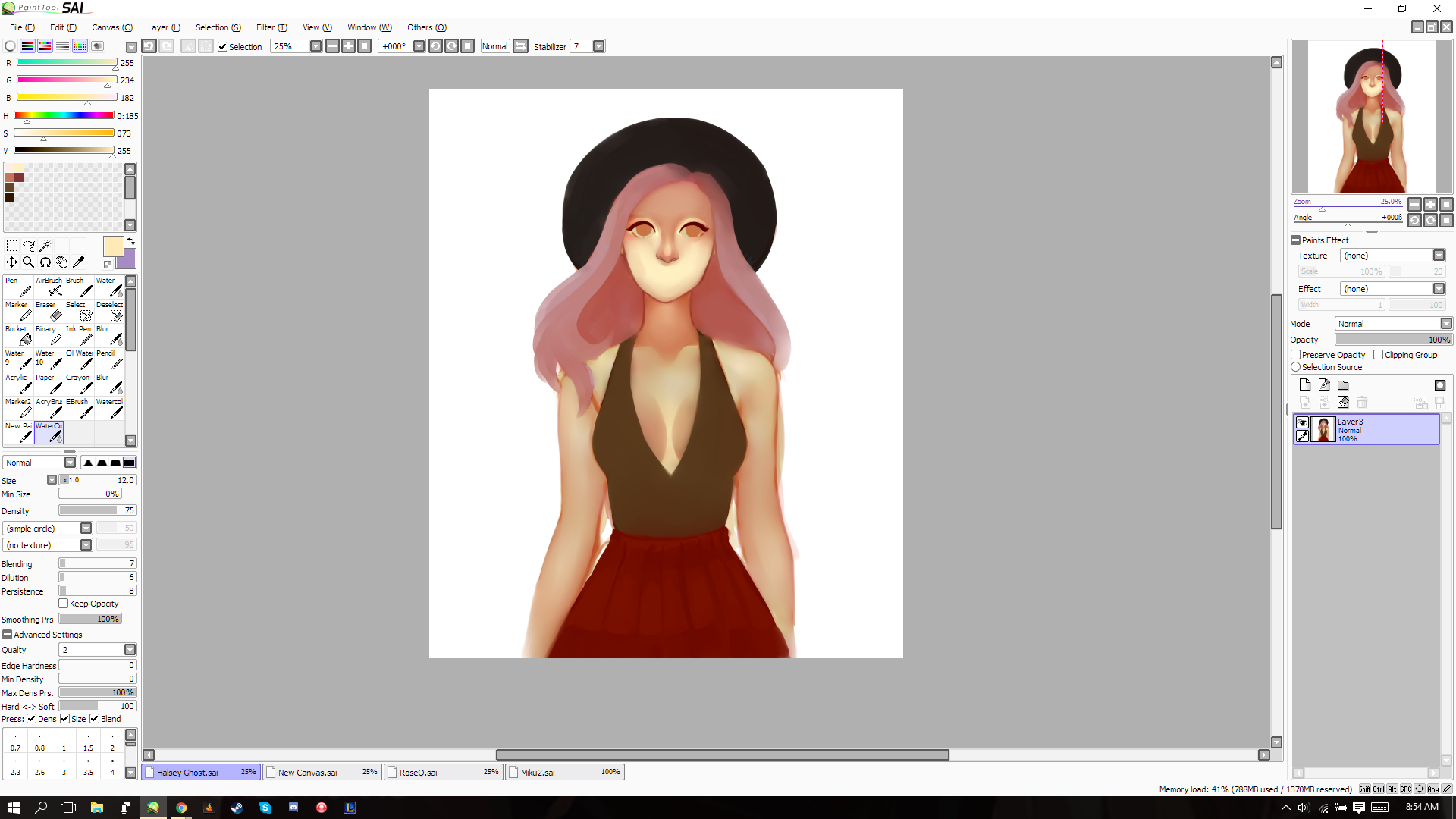Swap foreground and background colors arrow

coord(131,242)
